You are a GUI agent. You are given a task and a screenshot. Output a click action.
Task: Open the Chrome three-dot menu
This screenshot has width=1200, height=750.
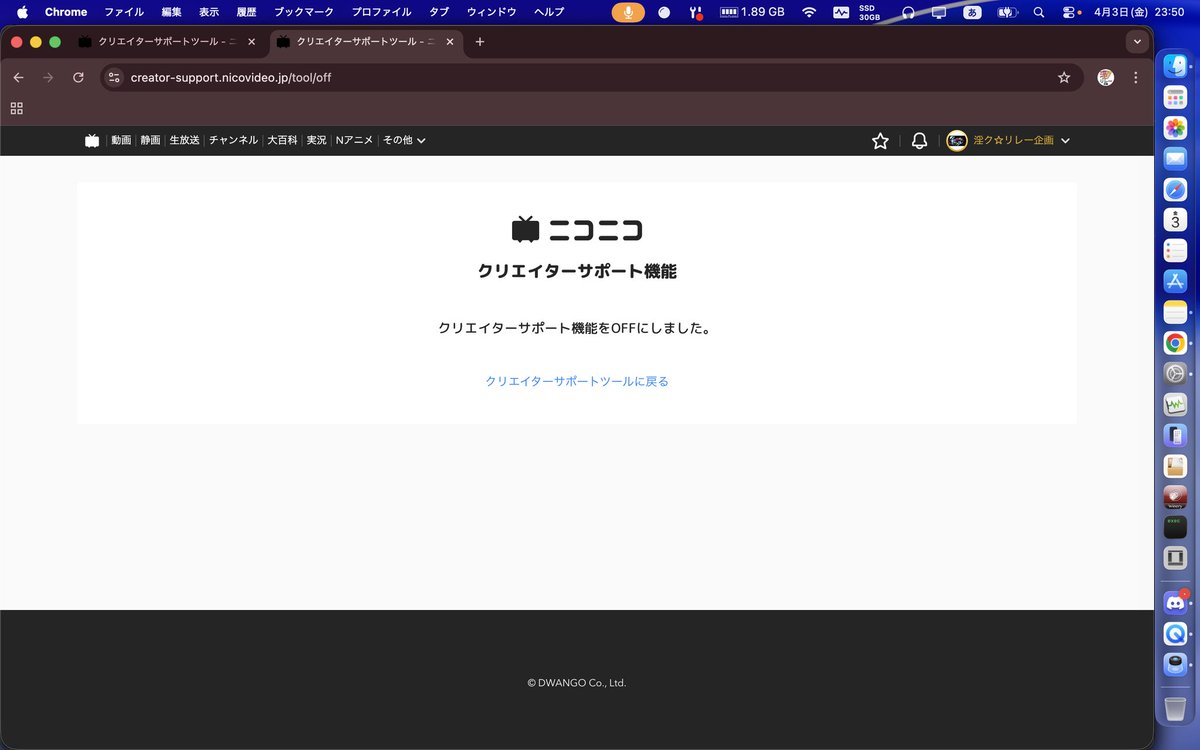click(x=1135, y=77)
